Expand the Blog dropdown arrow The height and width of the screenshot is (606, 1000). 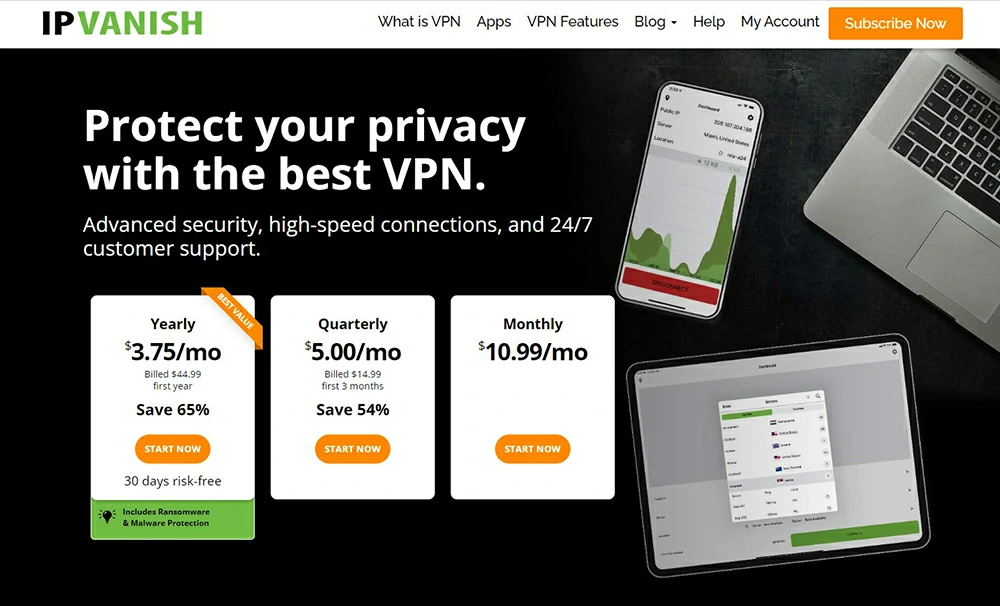click(674, 23)
